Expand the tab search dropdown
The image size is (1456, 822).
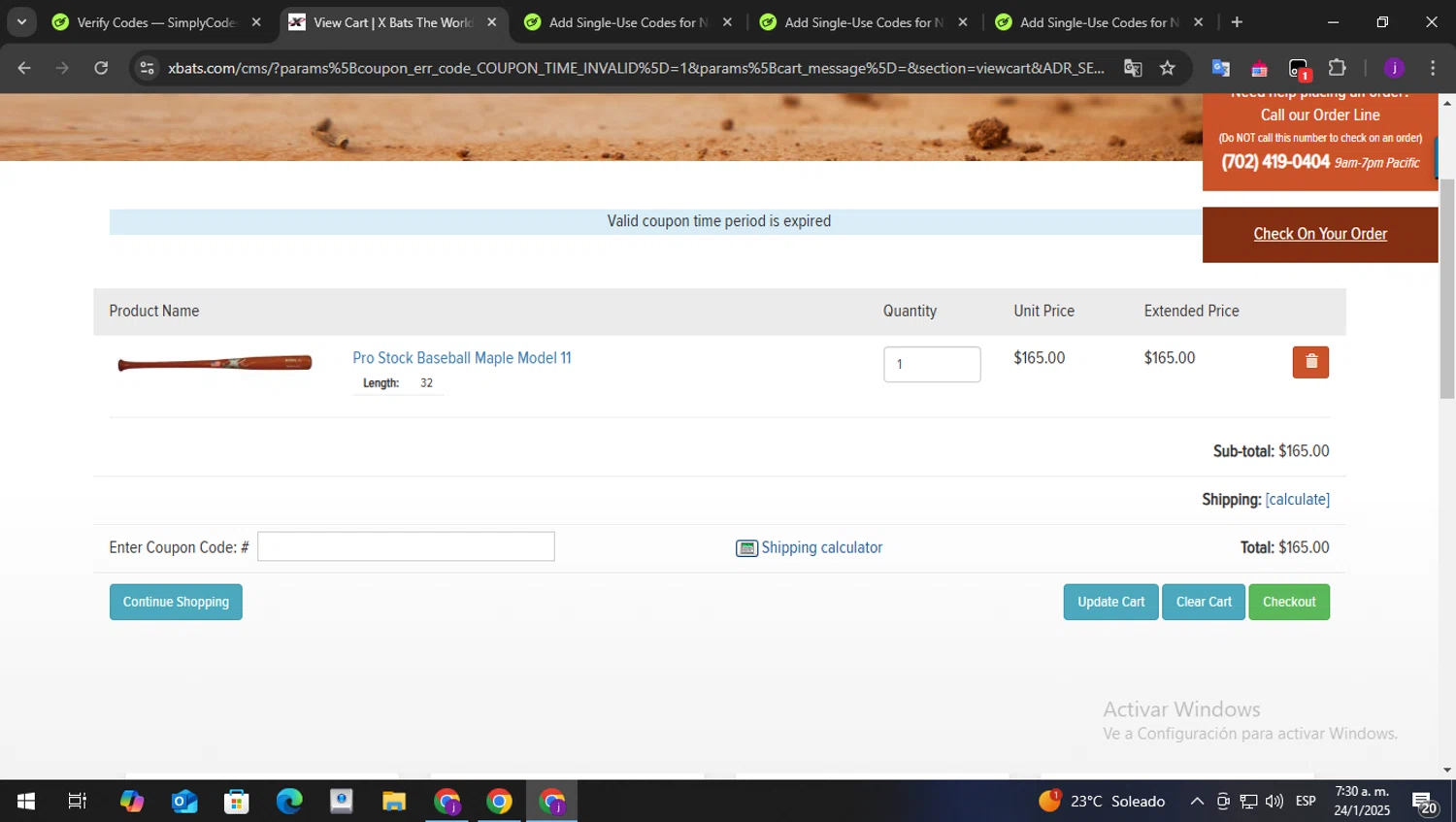[21, 22]
